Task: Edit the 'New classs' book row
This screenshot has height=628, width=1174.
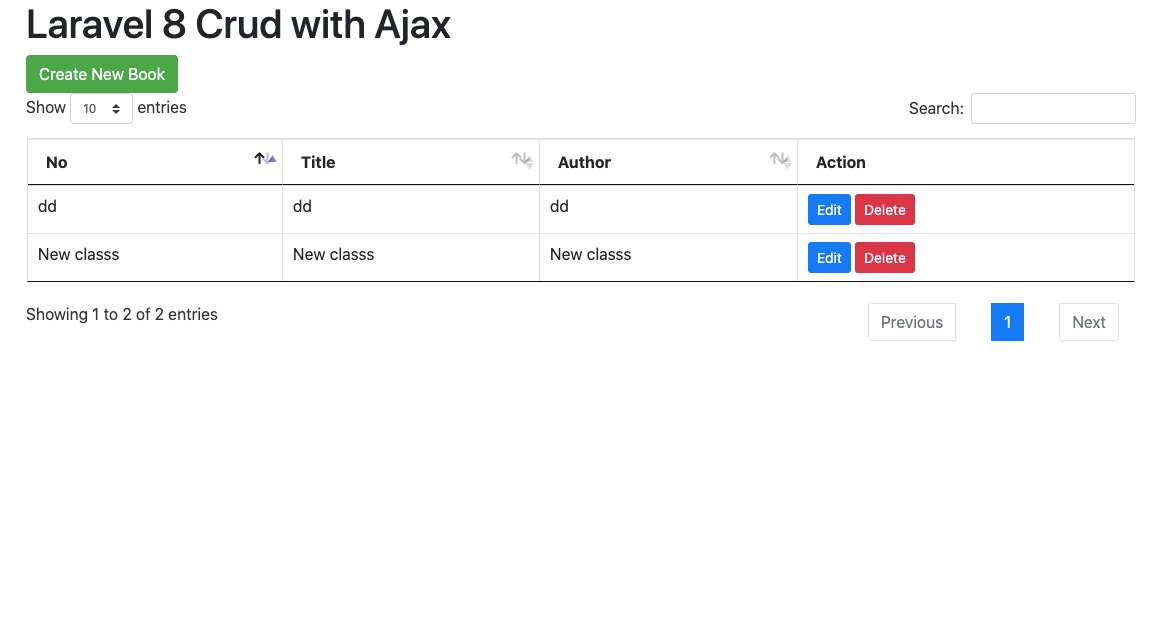Action: [829, 258]
